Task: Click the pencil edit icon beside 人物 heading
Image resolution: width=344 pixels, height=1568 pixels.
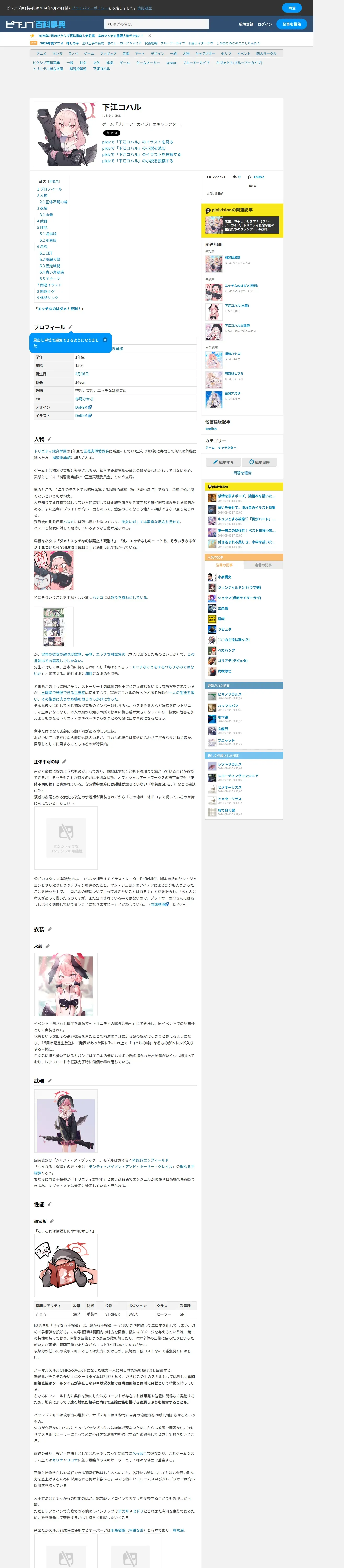Action: pyautogui.click(x=50, y=439)
